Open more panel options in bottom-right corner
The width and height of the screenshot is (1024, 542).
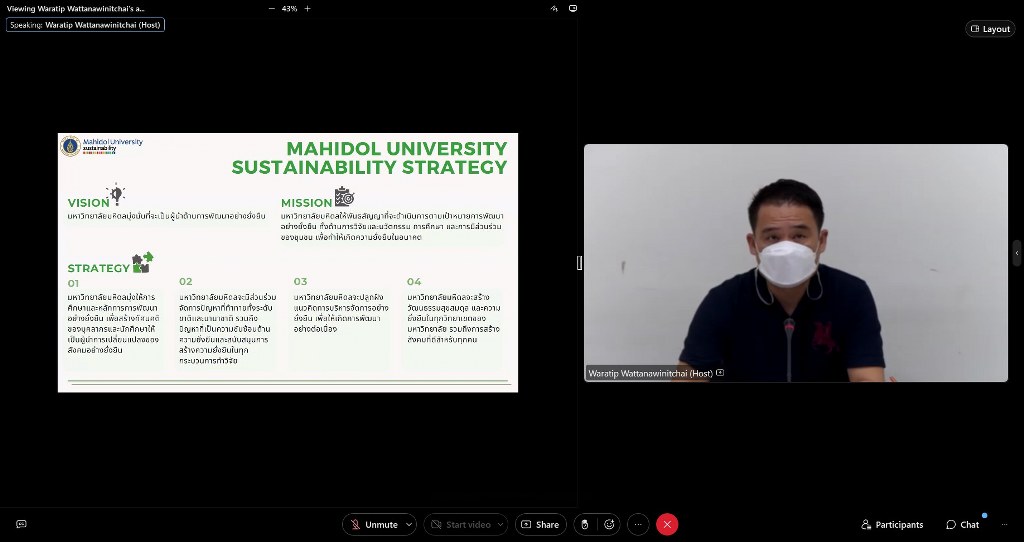coord(1004,524)
